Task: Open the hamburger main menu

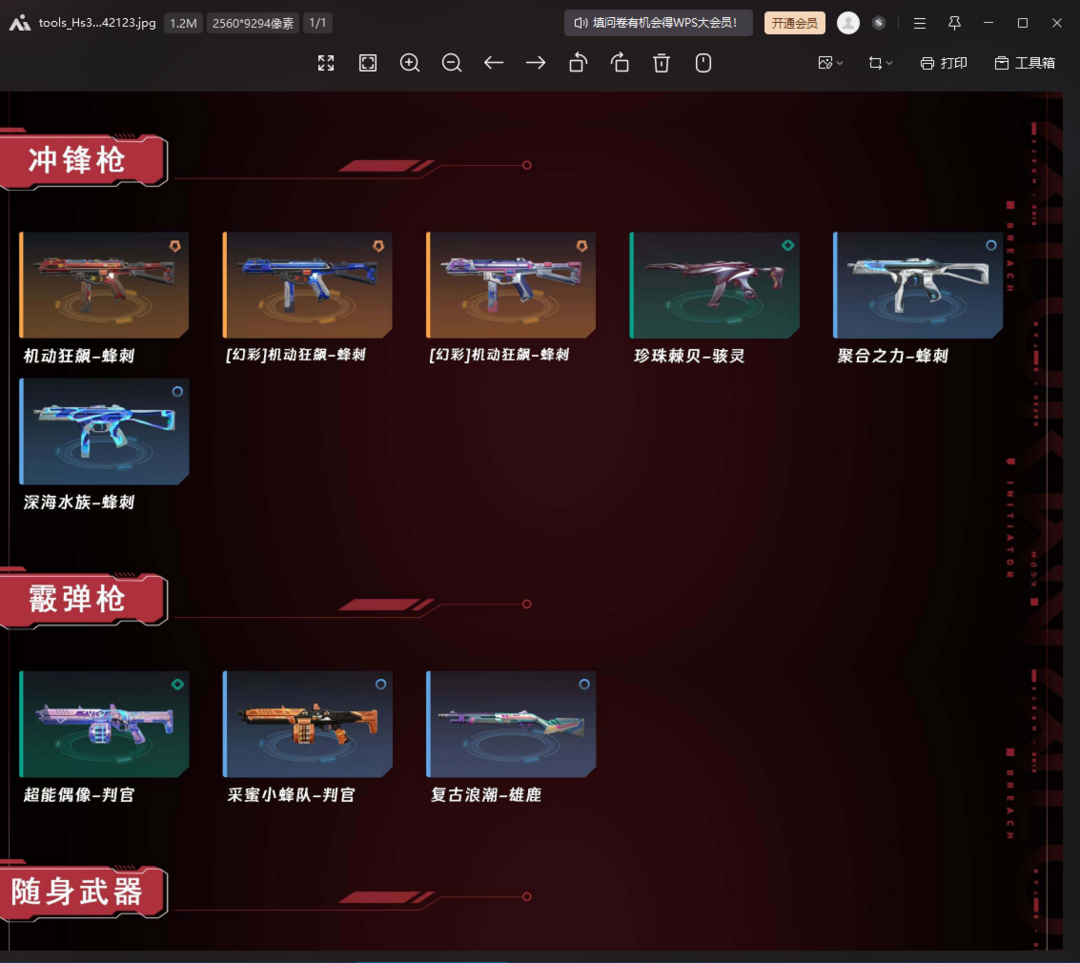Action: click(920, 23)
